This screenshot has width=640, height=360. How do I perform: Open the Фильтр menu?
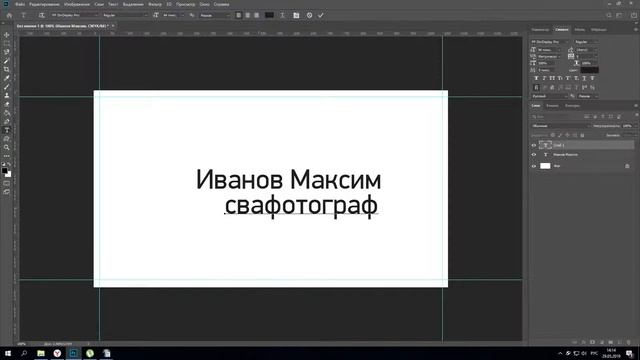tap(155, 4)
